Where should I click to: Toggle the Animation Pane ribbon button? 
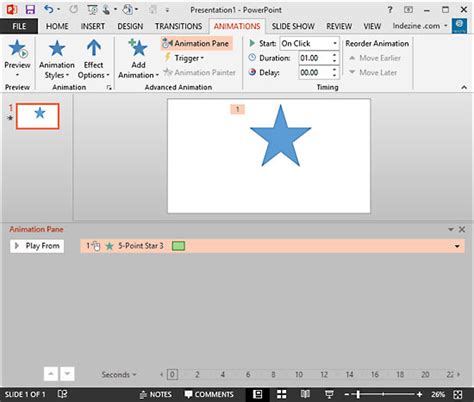point(196,43)
